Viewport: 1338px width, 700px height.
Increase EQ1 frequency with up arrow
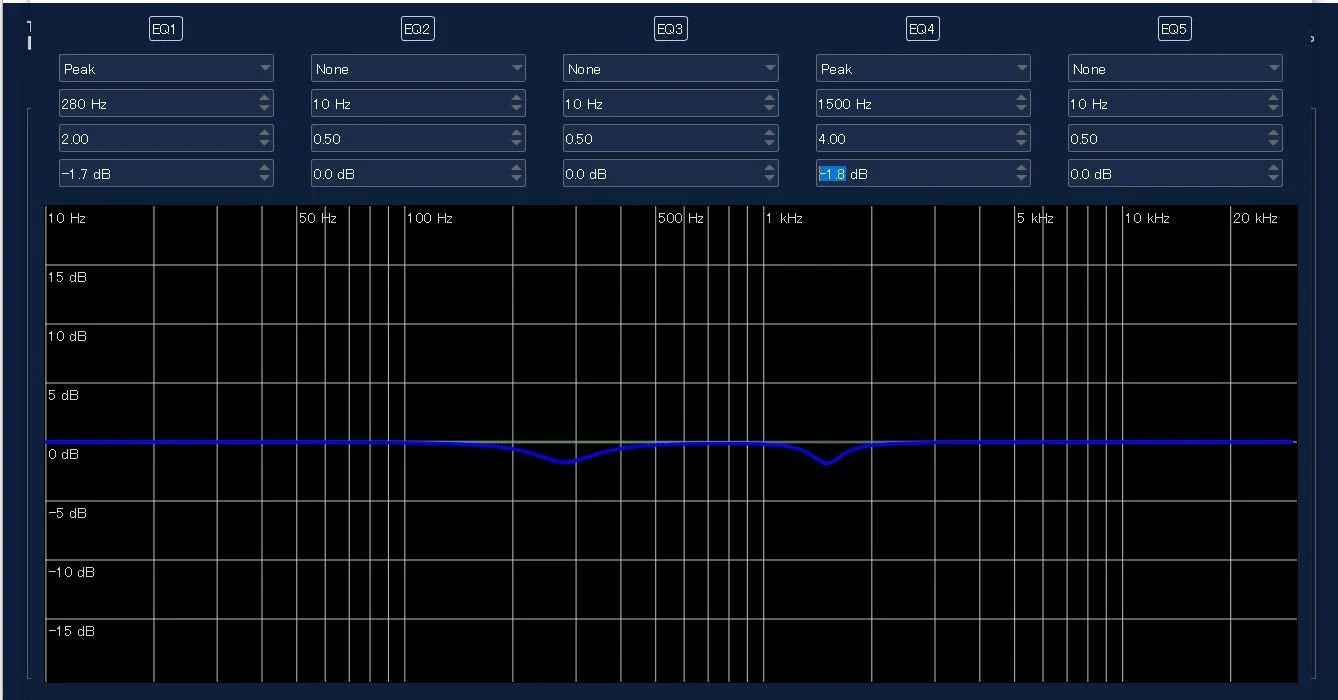tap(265, 98)
